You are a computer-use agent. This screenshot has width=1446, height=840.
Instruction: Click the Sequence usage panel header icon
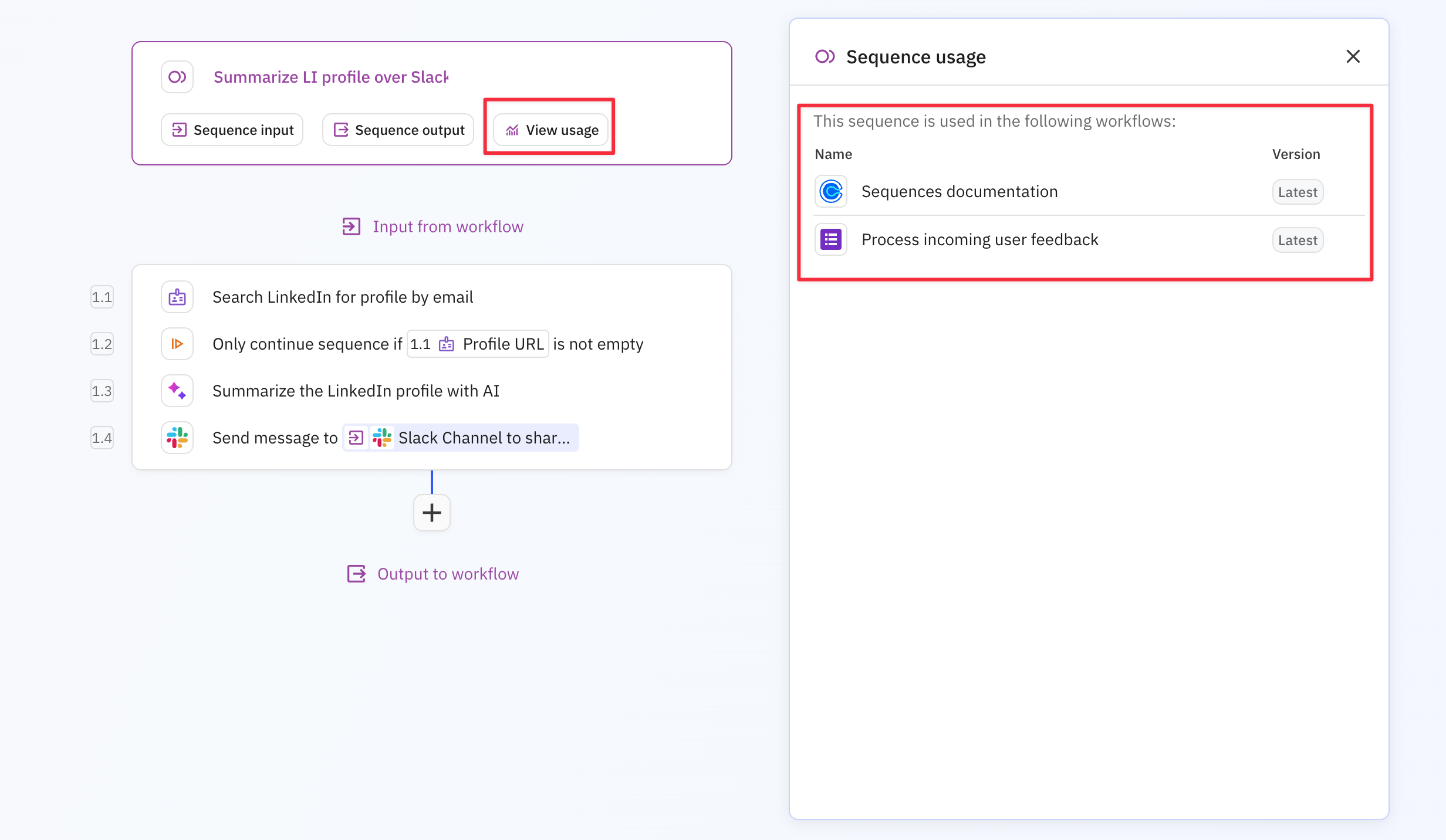(x=826, y=56)
